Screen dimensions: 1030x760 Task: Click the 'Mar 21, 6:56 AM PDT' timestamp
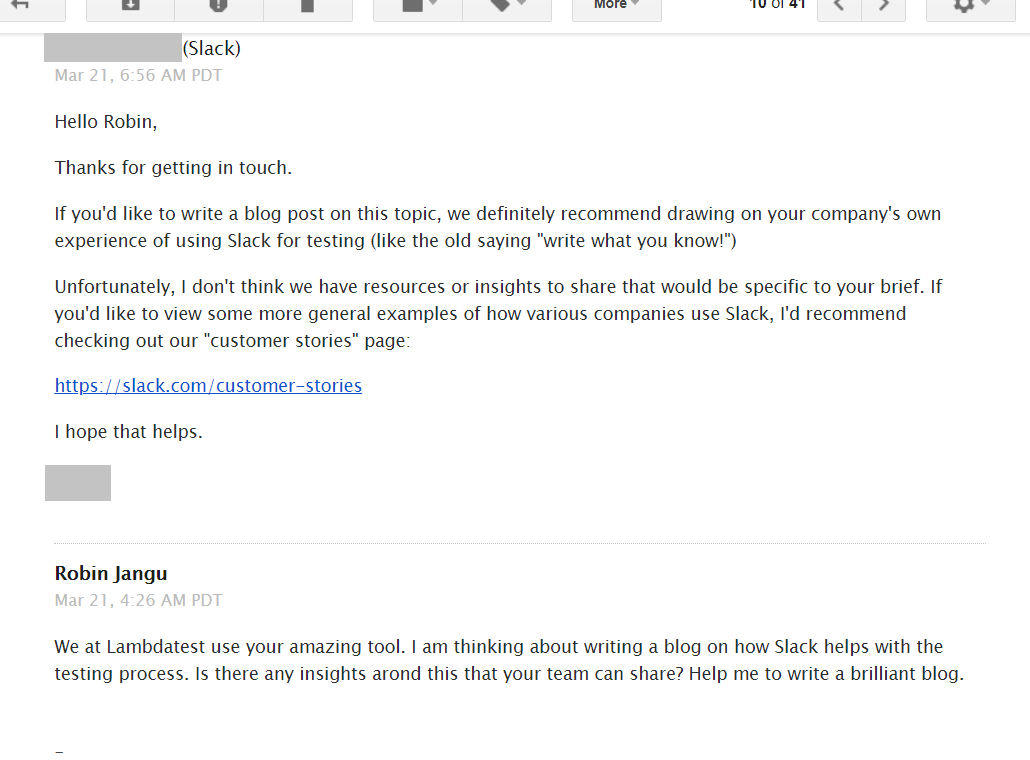coord(139,76)
